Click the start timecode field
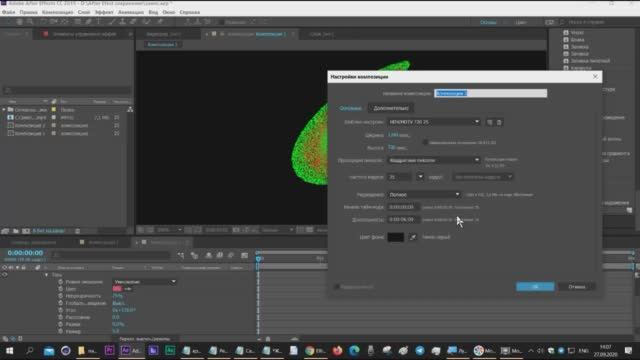Viewport: 640px width, 360px height. (403, 207)
